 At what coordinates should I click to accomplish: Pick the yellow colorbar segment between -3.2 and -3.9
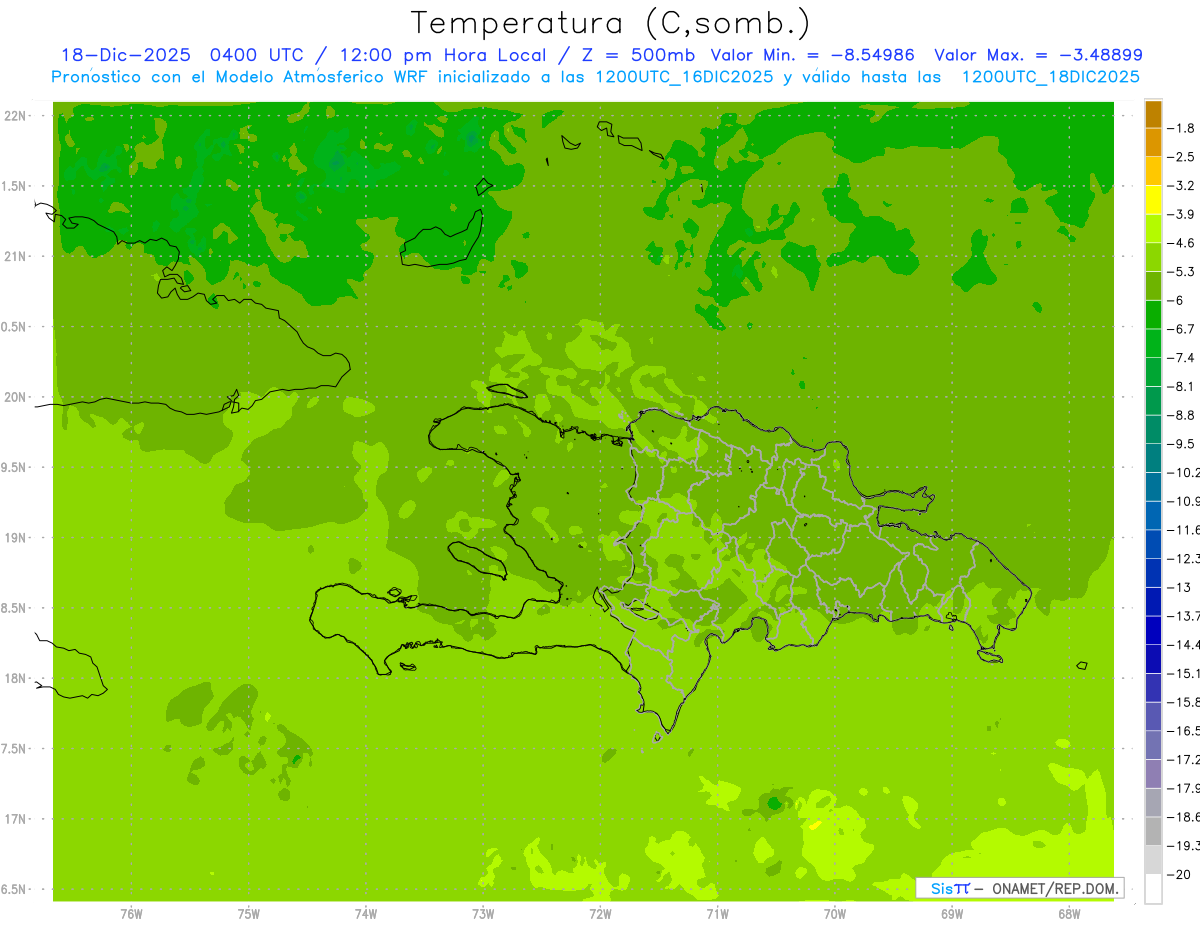pos(1154,200)
